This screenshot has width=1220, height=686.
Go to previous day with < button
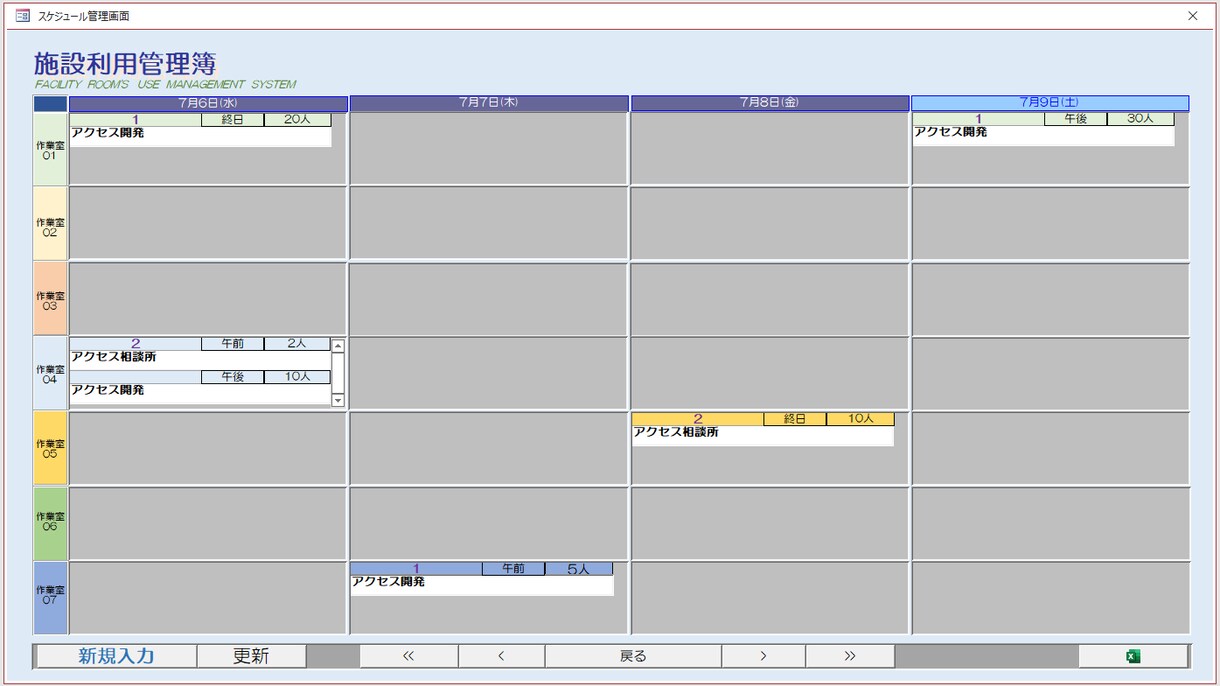click(501, 656)
